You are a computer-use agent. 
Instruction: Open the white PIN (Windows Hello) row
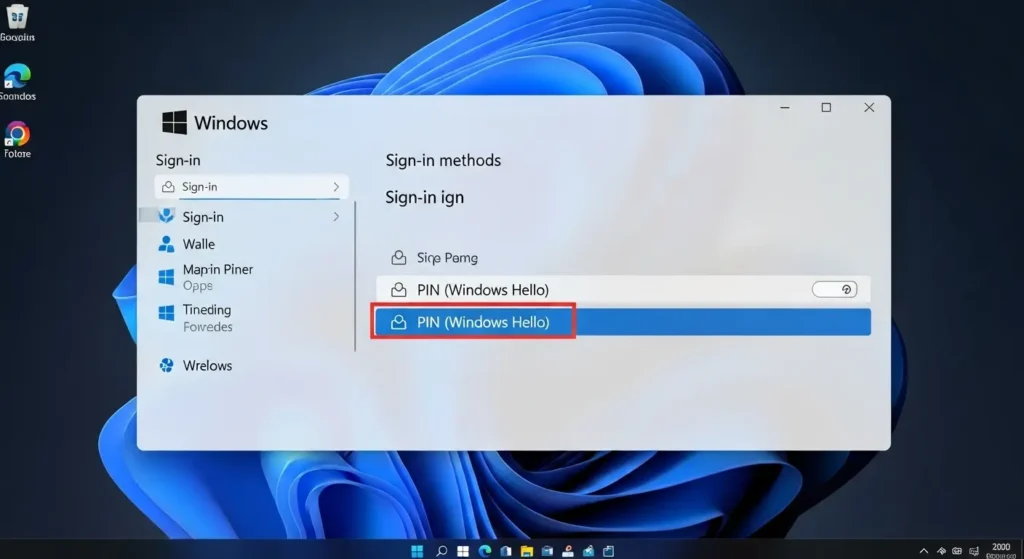[x=623, y=290]
